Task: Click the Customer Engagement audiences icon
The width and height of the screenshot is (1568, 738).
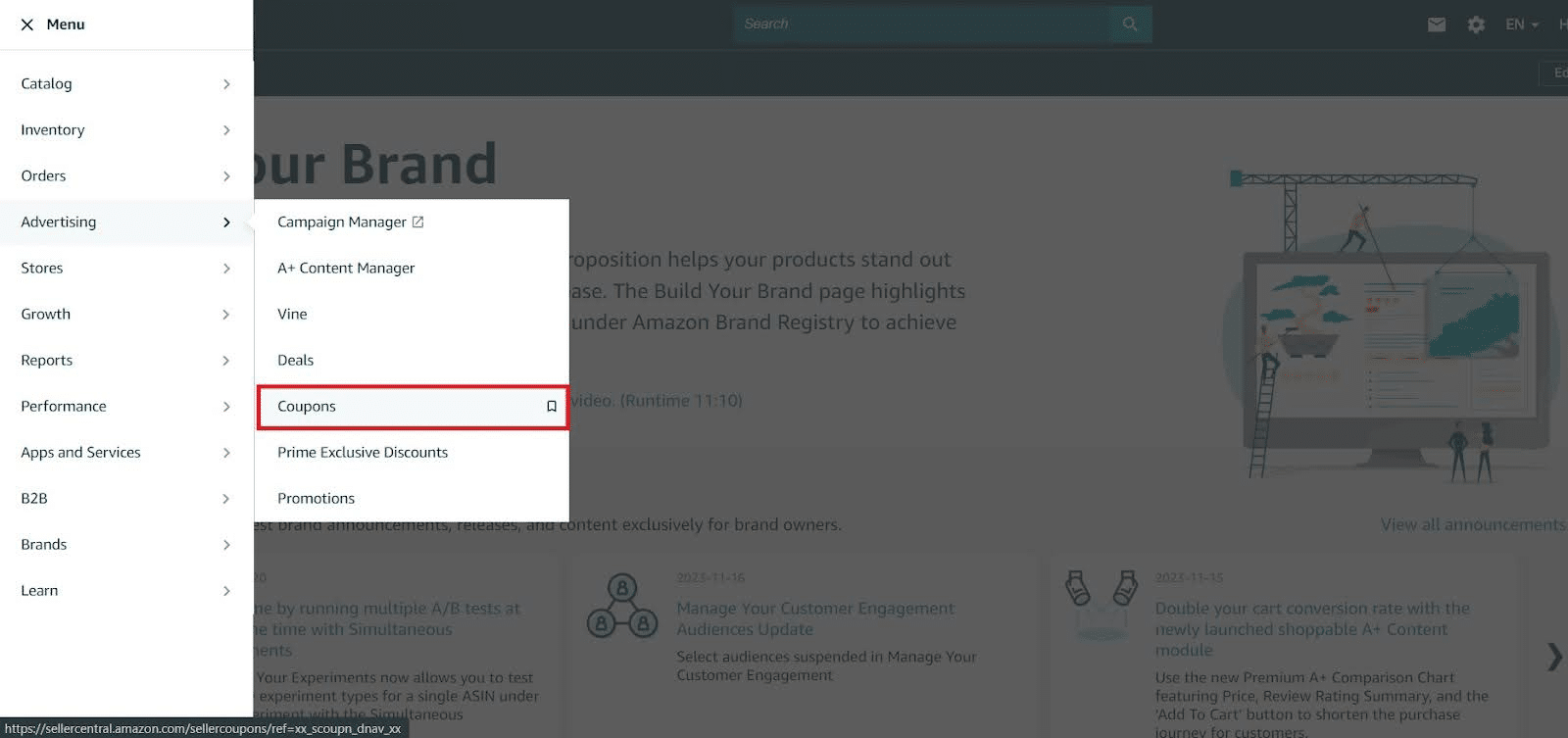Action: [622, 607]
